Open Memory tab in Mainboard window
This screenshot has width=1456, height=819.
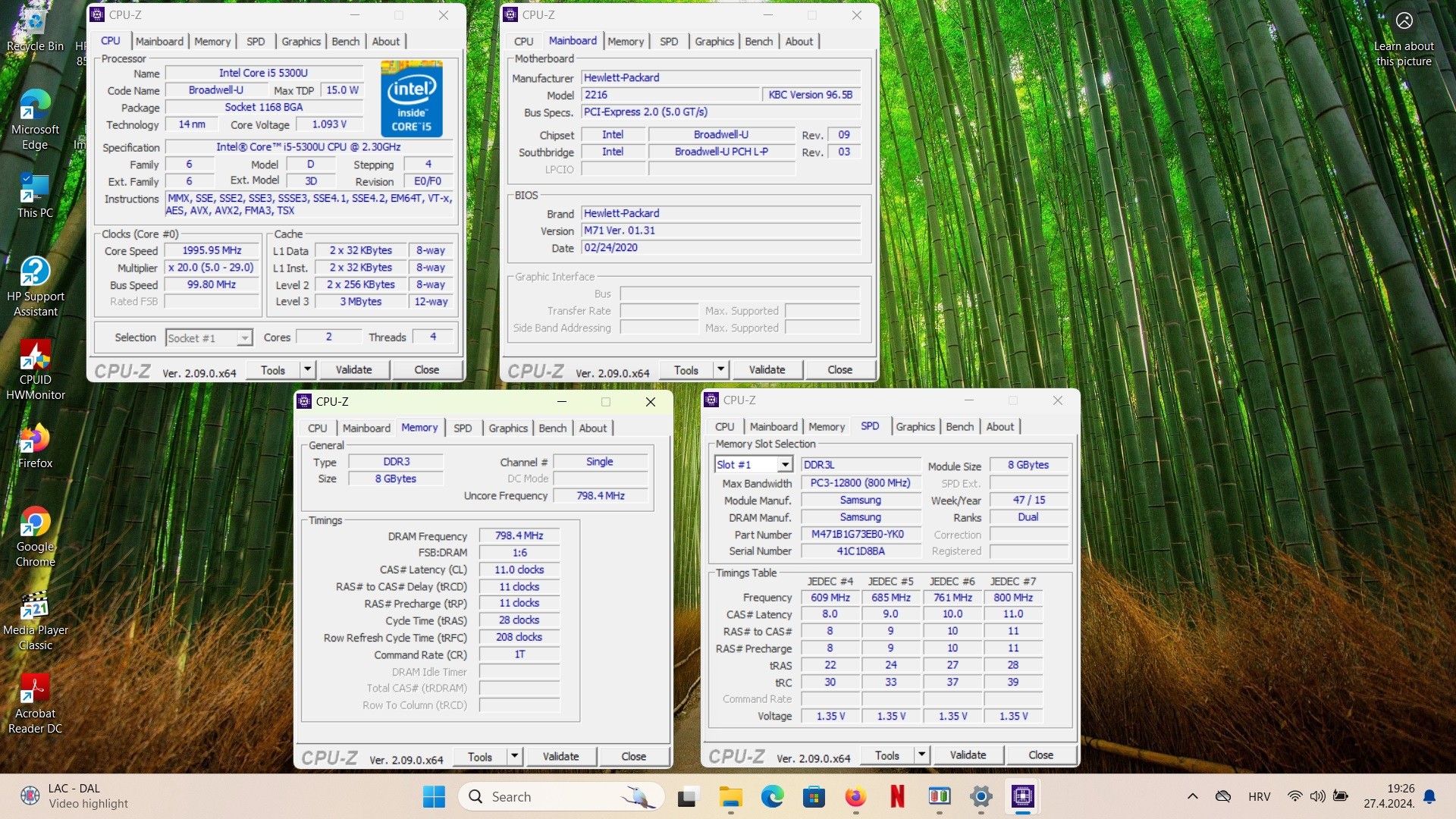pyautogui.click(x=626, y=42)
